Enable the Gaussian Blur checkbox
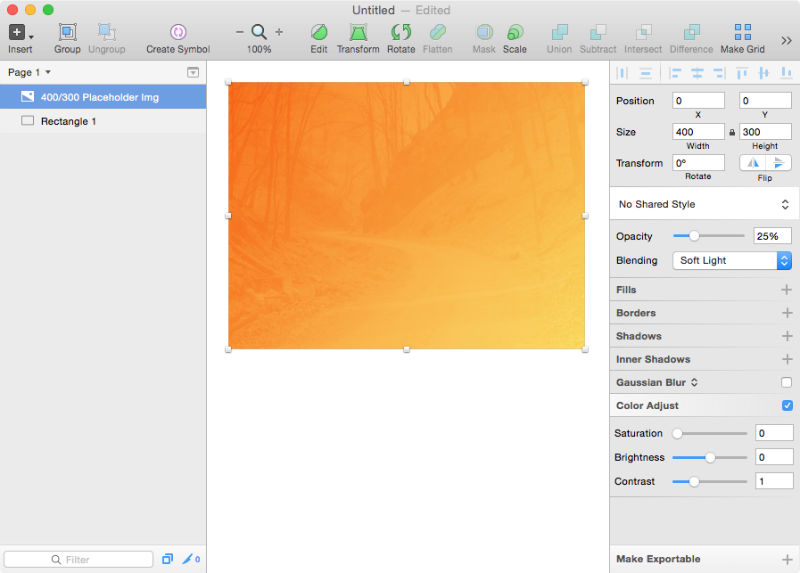The height and width of the screenshot is (573, 800). tap(786, 383)
